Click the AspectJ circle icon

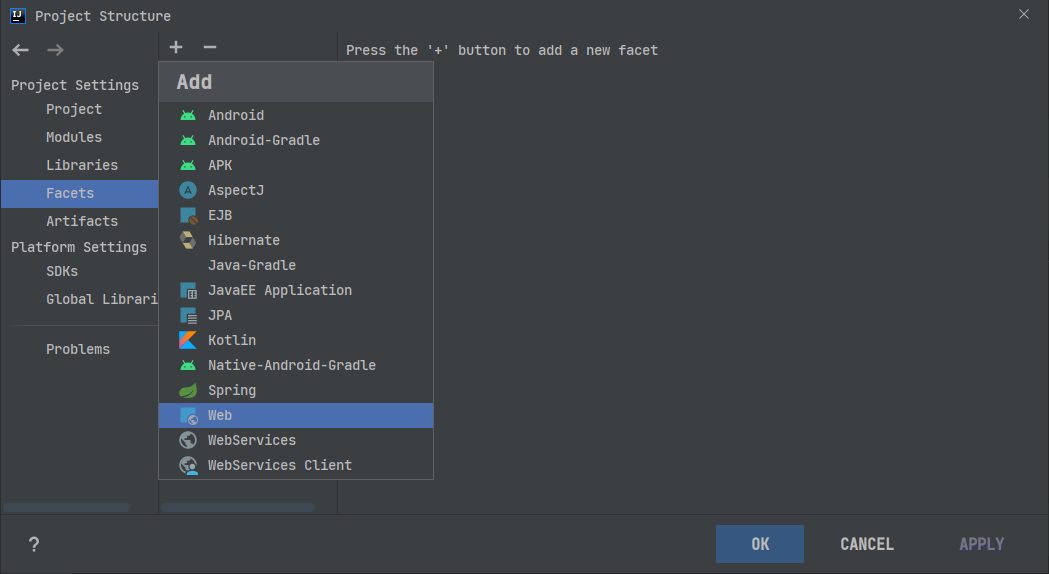coord(188,190)
